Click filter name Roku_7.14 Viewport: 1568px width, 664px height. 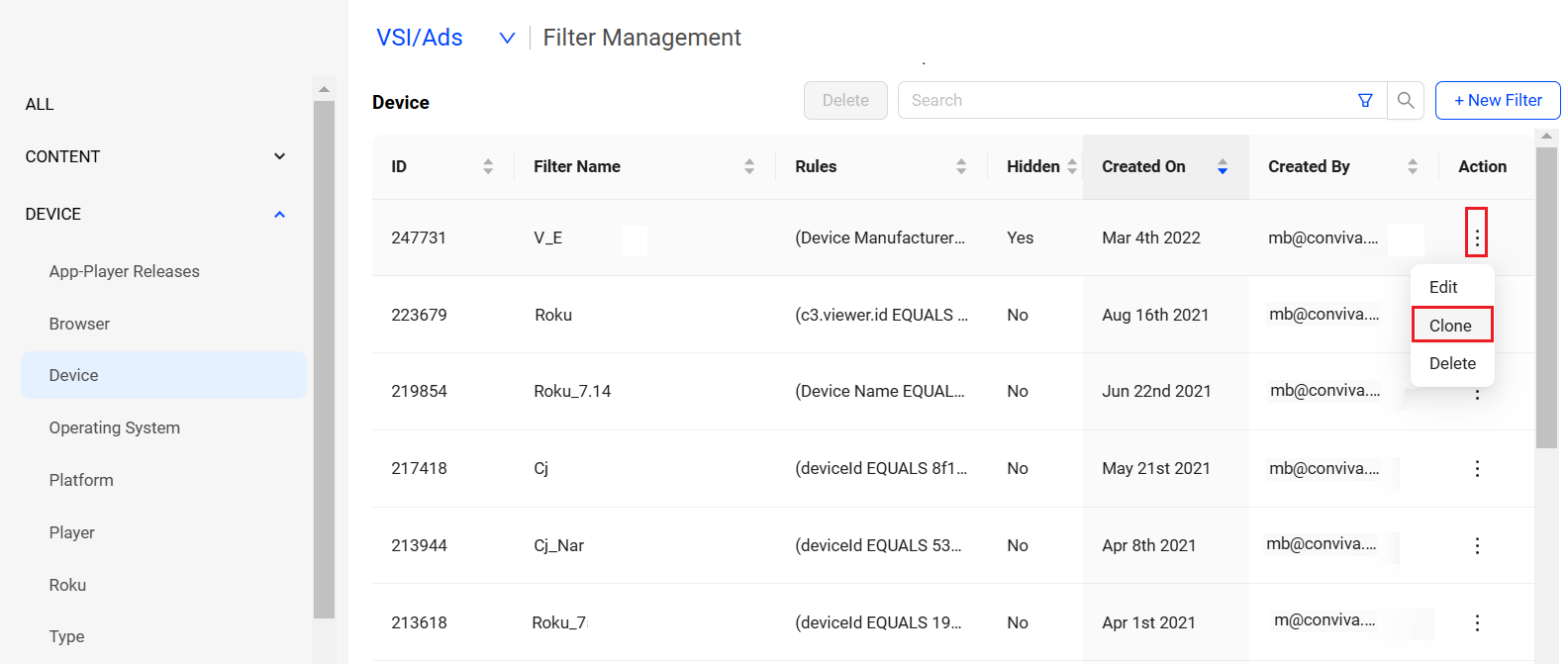click(572, 391)
